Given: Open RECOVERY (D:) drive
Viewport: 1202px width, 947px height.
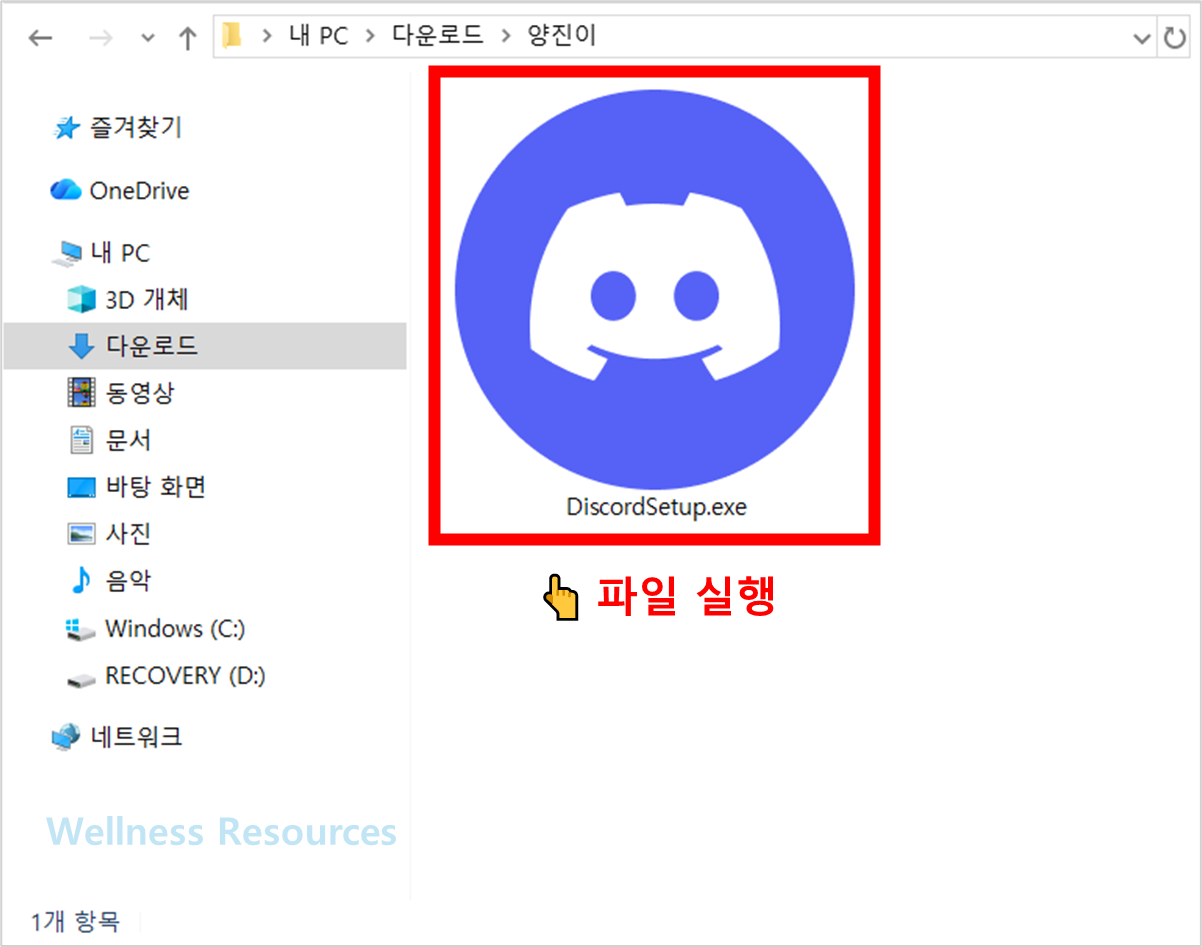Looking at the screenshot, I should pyautogui.click(x=185, y=676).
